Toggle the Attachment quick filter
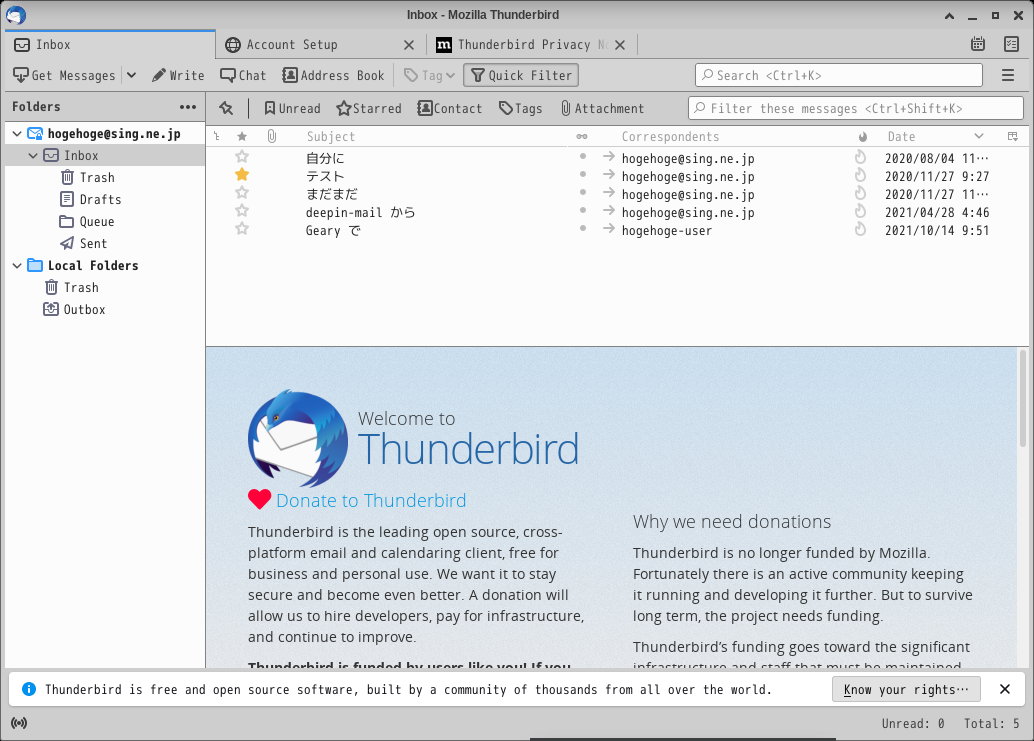 point(602,108)
